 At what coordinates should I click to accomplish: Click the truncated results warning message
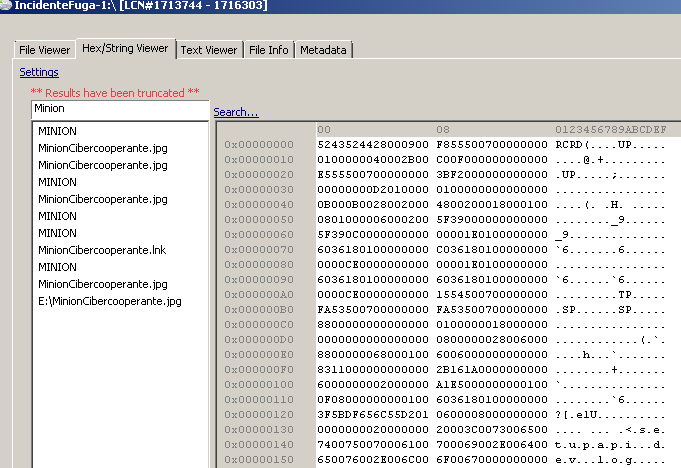point(115,93)
